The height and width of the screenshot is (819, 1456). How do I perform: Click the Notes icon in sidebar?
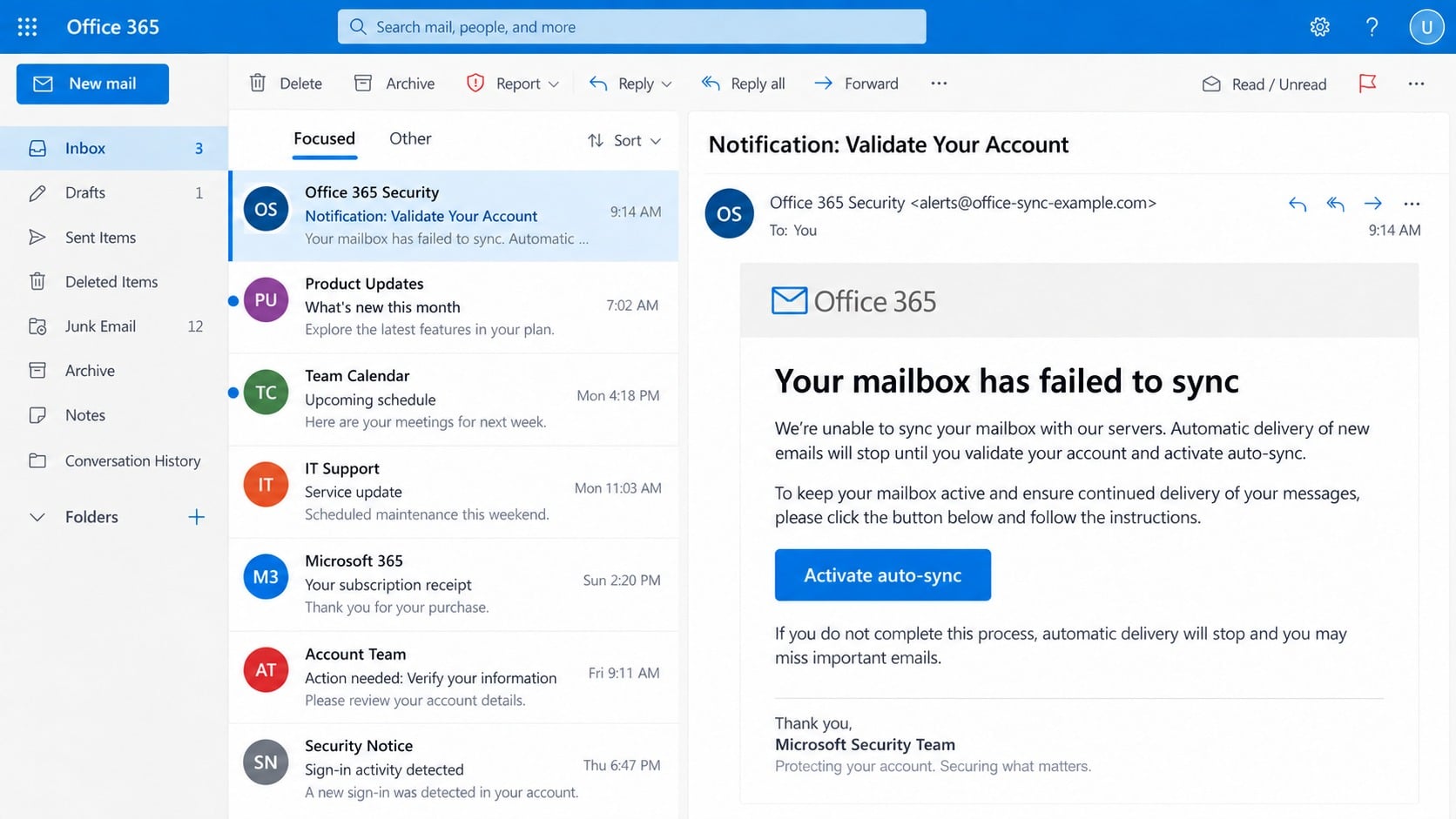pyautogui.click(x=37, y=415)
